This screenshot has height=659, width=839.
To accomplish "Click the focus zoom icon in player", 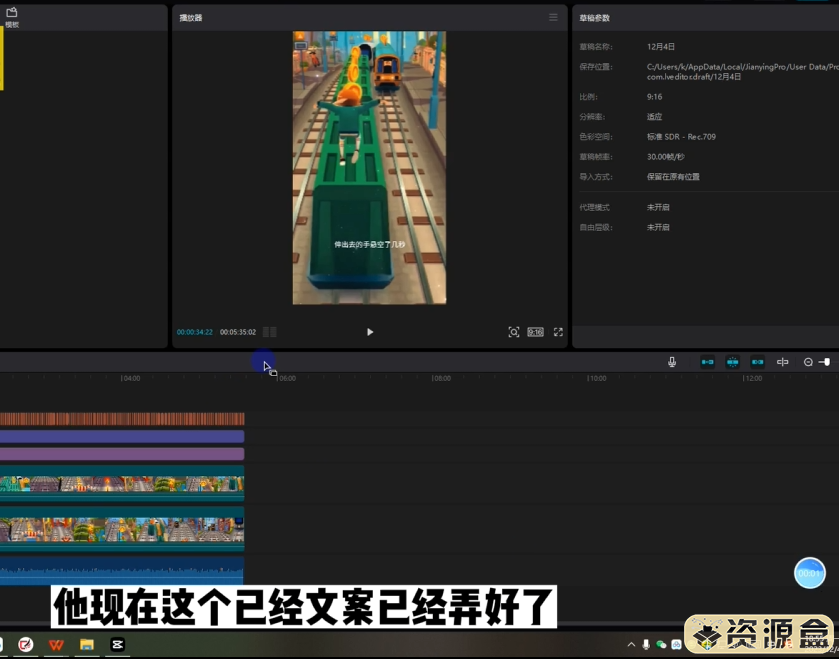I will (514, 332).
